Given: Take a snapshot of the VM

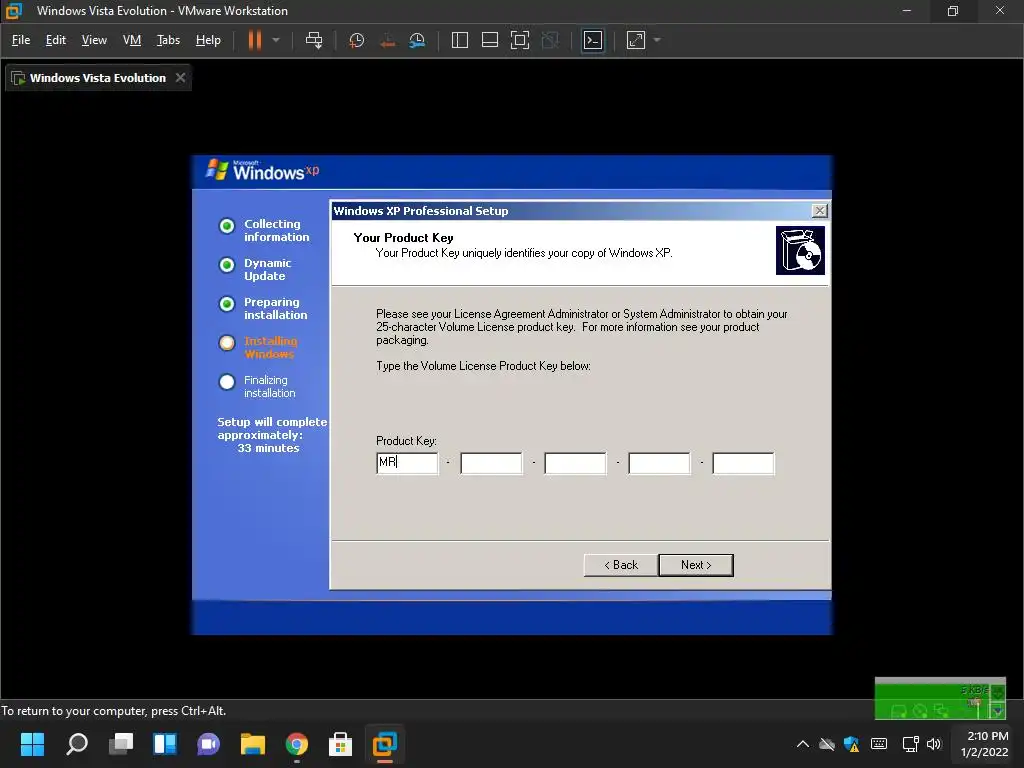Looking at the screenshot, I should pos(357,40).
